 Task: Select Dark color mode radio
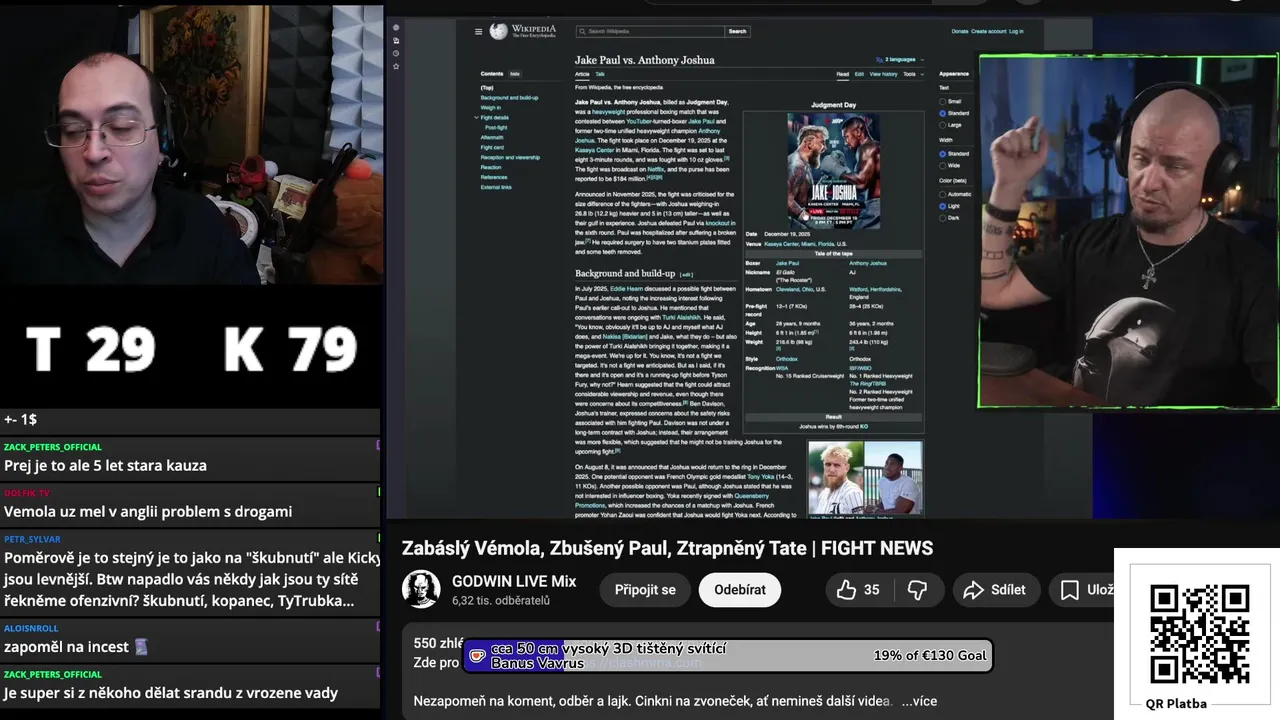(942, 217)
